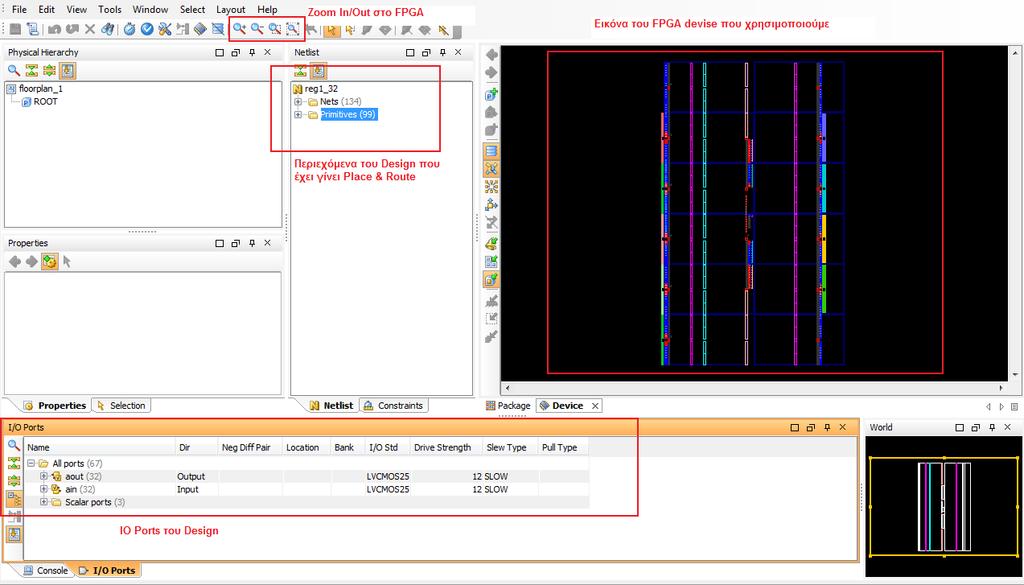Click the wrench-and-screwdriver settings icon
Image resolution: width=1024 pixels, height=585 pixels.
tap(165, 29)
